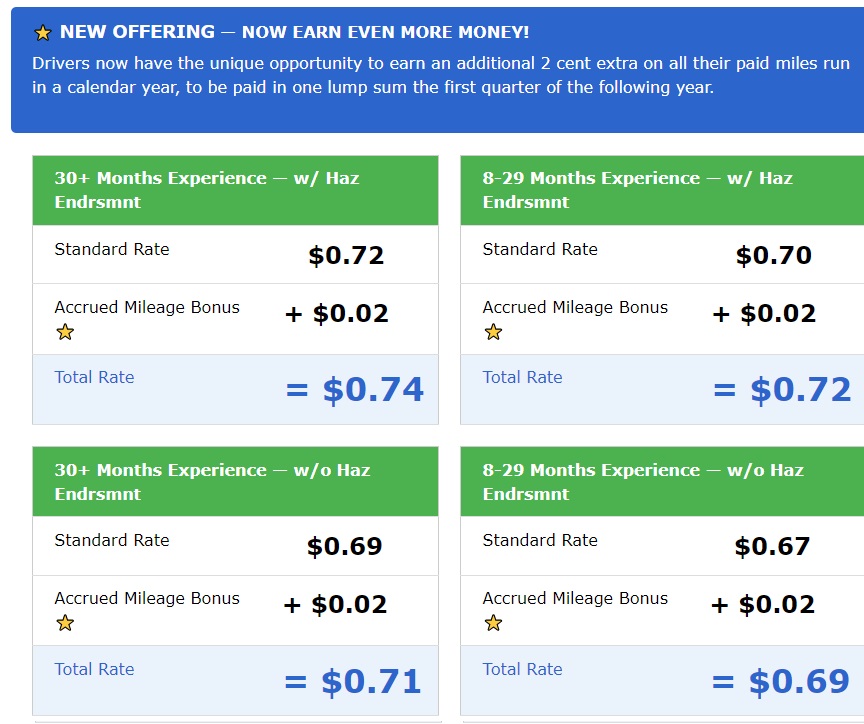Select the NEW OFFERING banner headline
The height and width of the screenshot is (724, 864).
click(x=294, y=32)
